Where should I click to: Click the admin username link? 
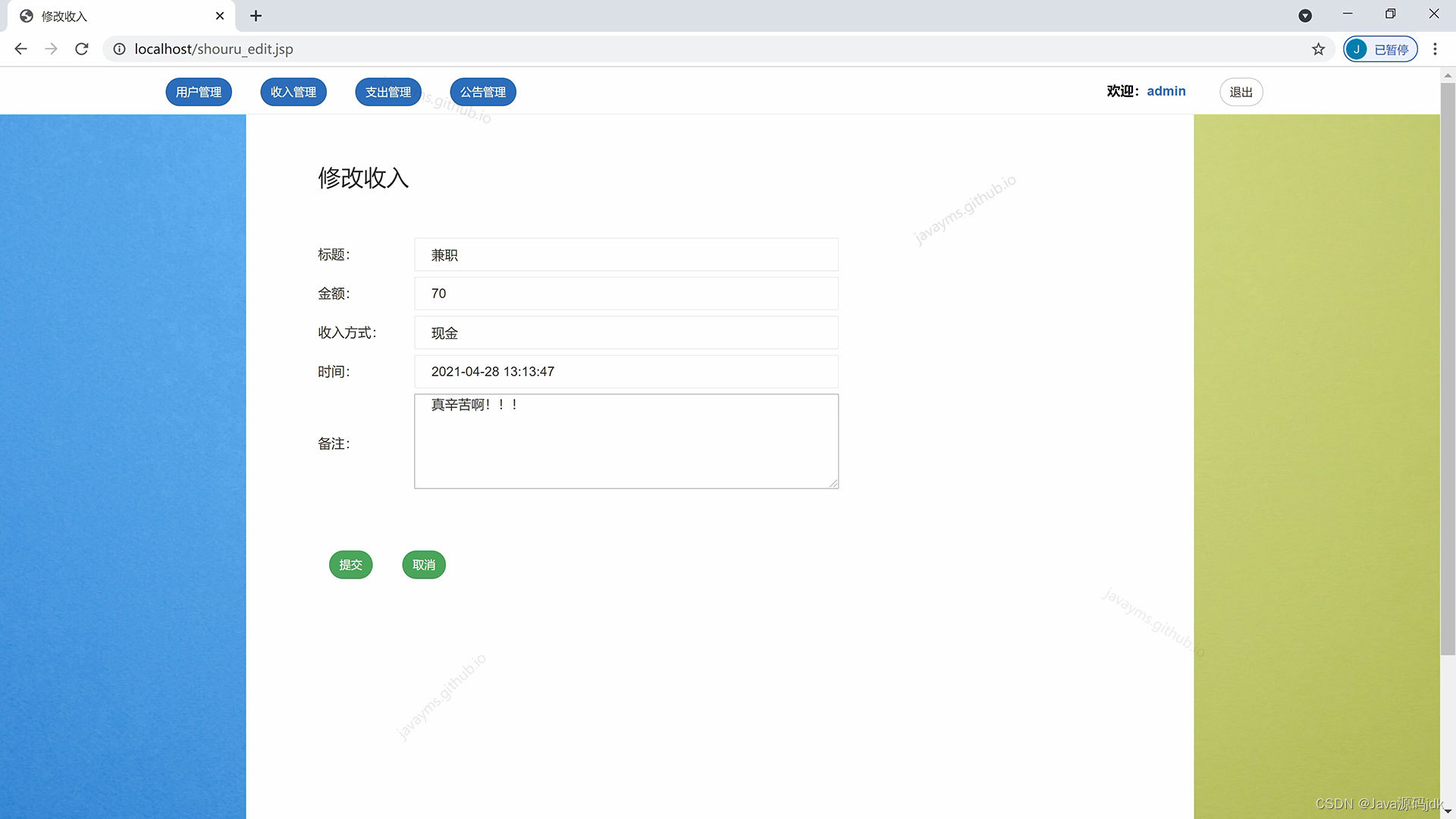pyautogui.click(x=1166, y=91)
